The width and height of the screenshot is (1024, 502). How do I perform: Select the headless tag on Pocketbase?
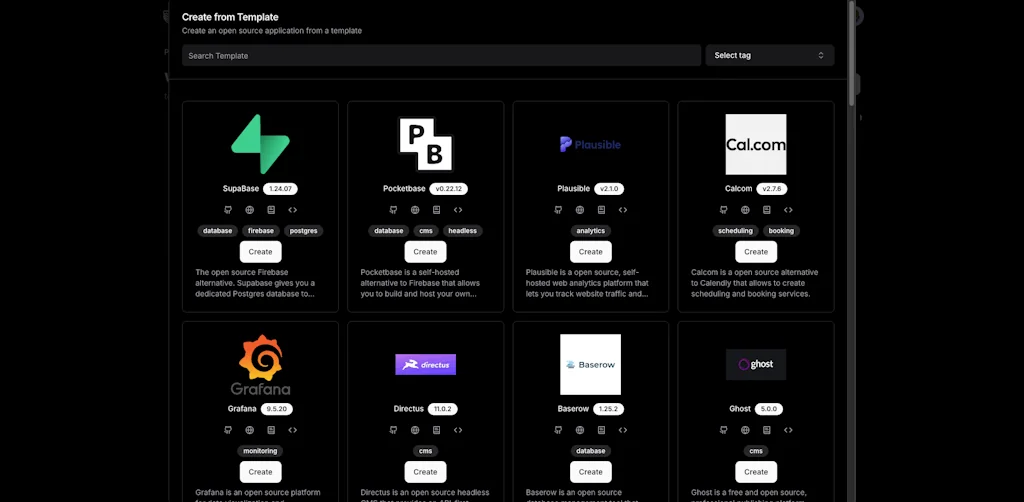click(462, 231)
